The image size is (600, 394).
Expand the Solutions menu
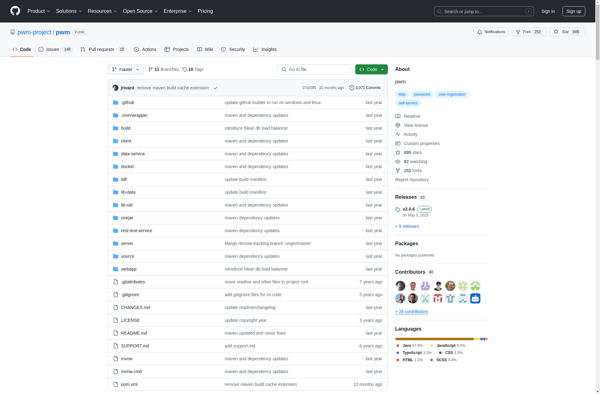click(69, 11)
